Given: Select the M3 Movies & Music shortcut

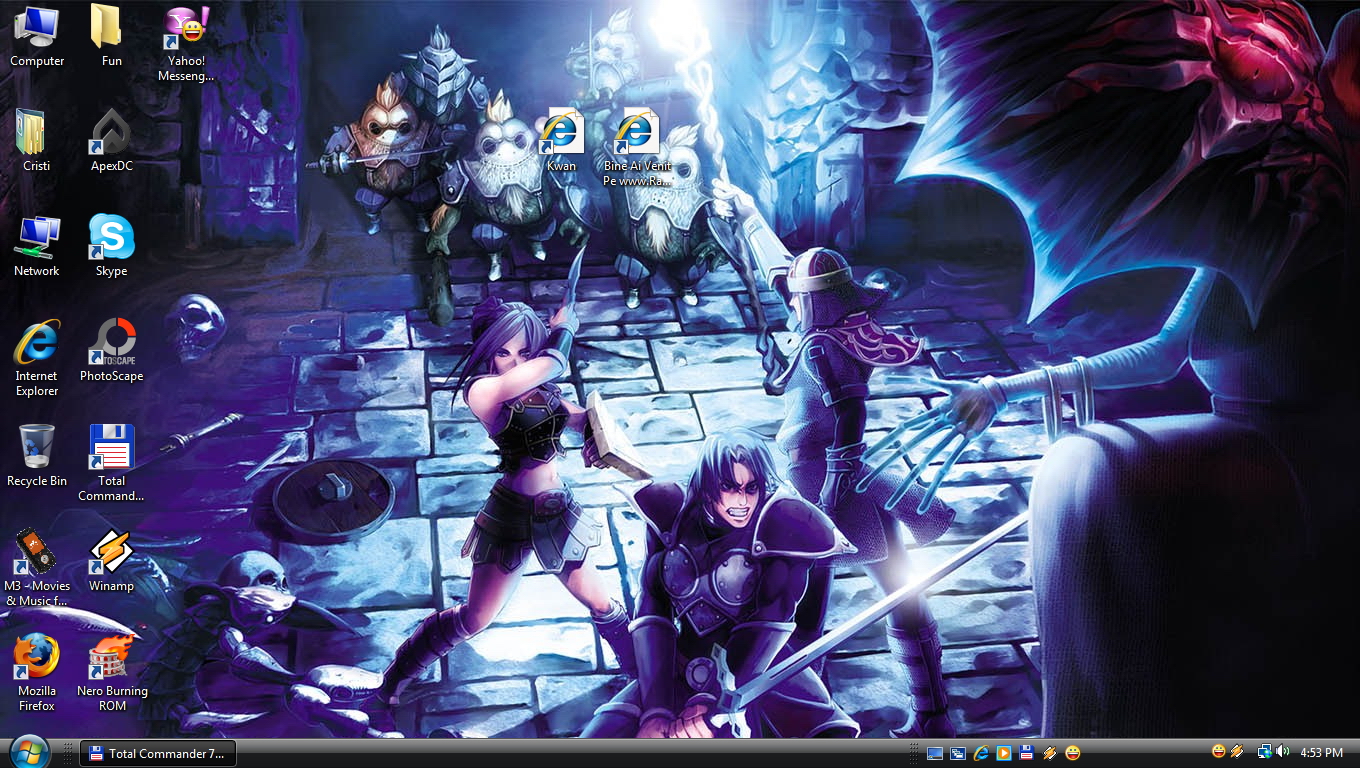Looking at the screenshot, I should pyautogui.click(x=37, y=553).
